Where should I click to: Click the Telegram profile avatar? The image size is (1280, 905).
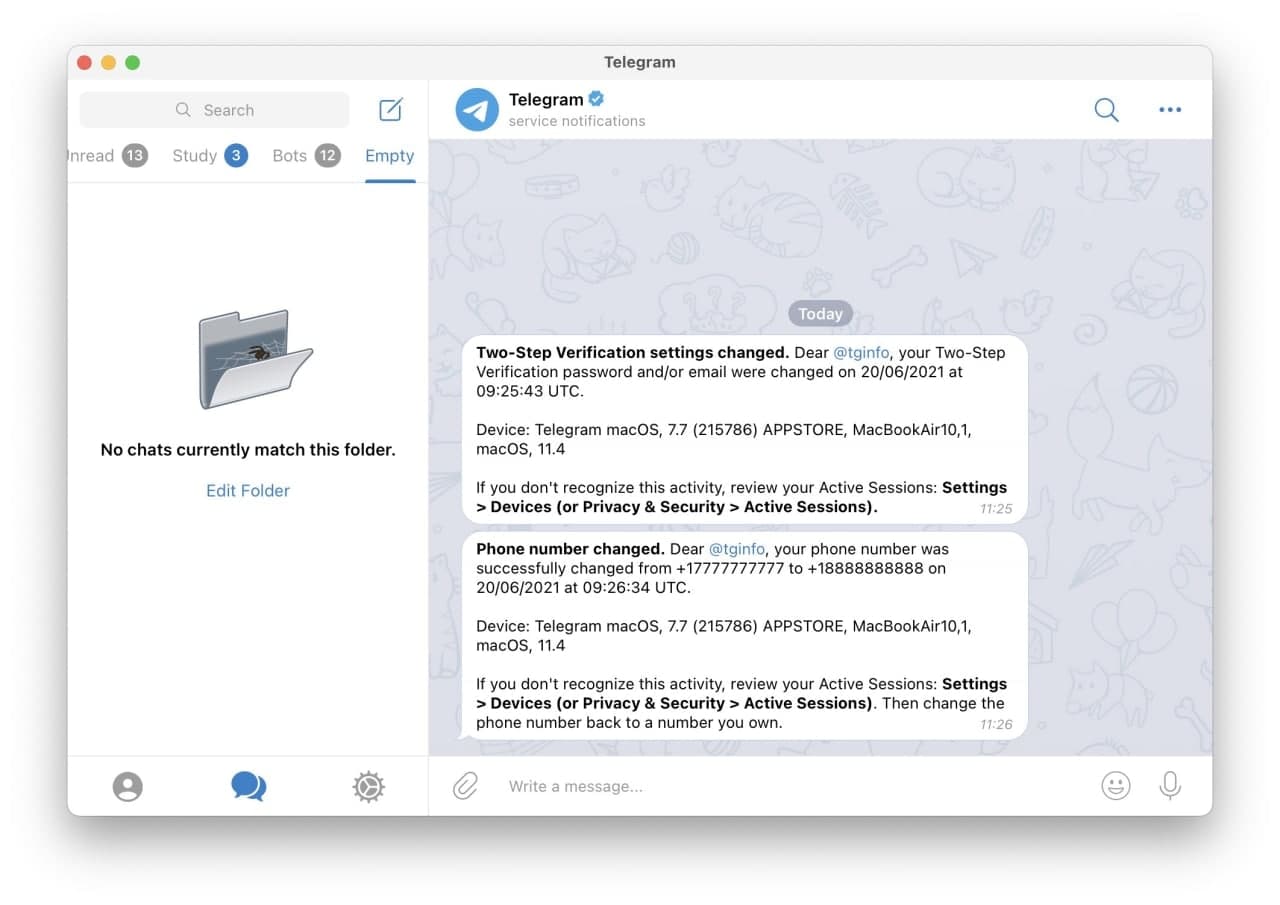[x=477, y=110]
